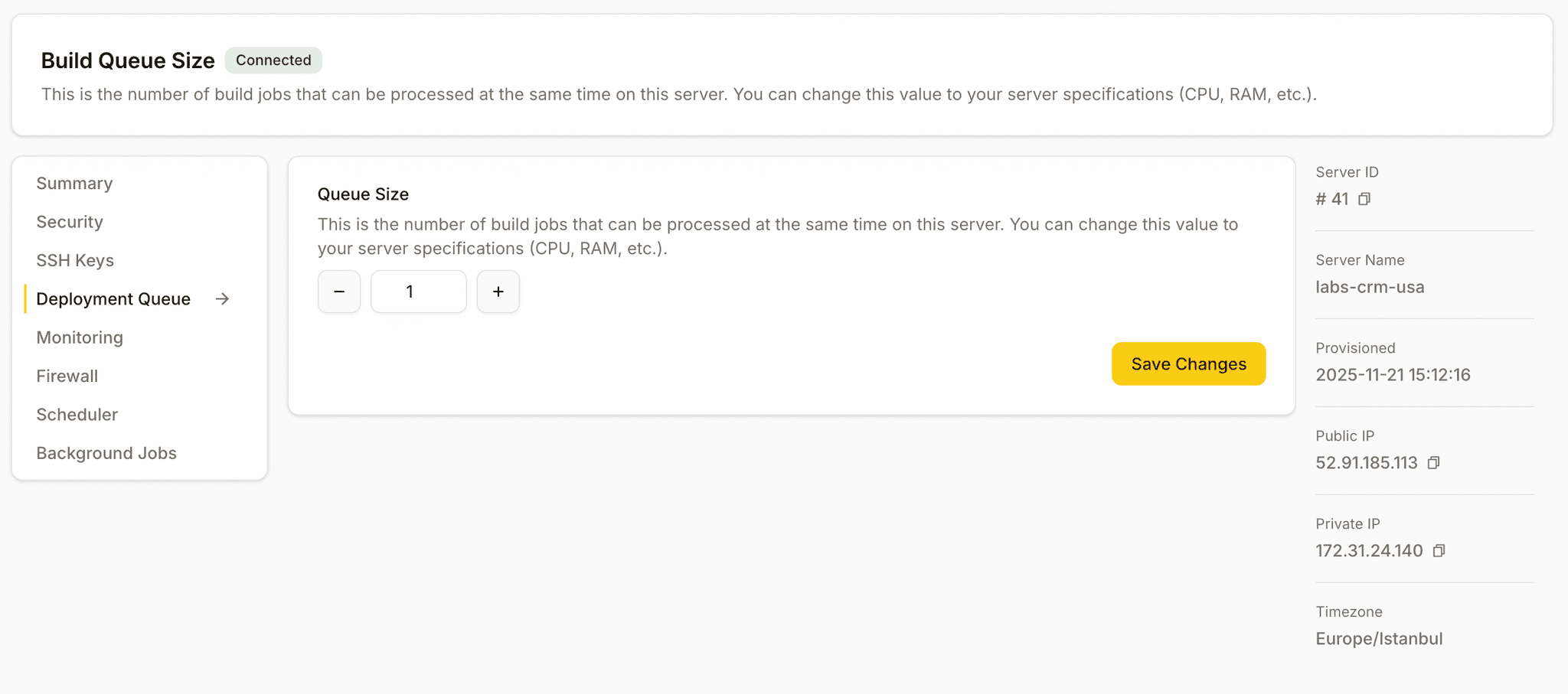Click the Europe/Istanbul timezone value
Screen dimensions: 1568x694
pos(1379,639)
